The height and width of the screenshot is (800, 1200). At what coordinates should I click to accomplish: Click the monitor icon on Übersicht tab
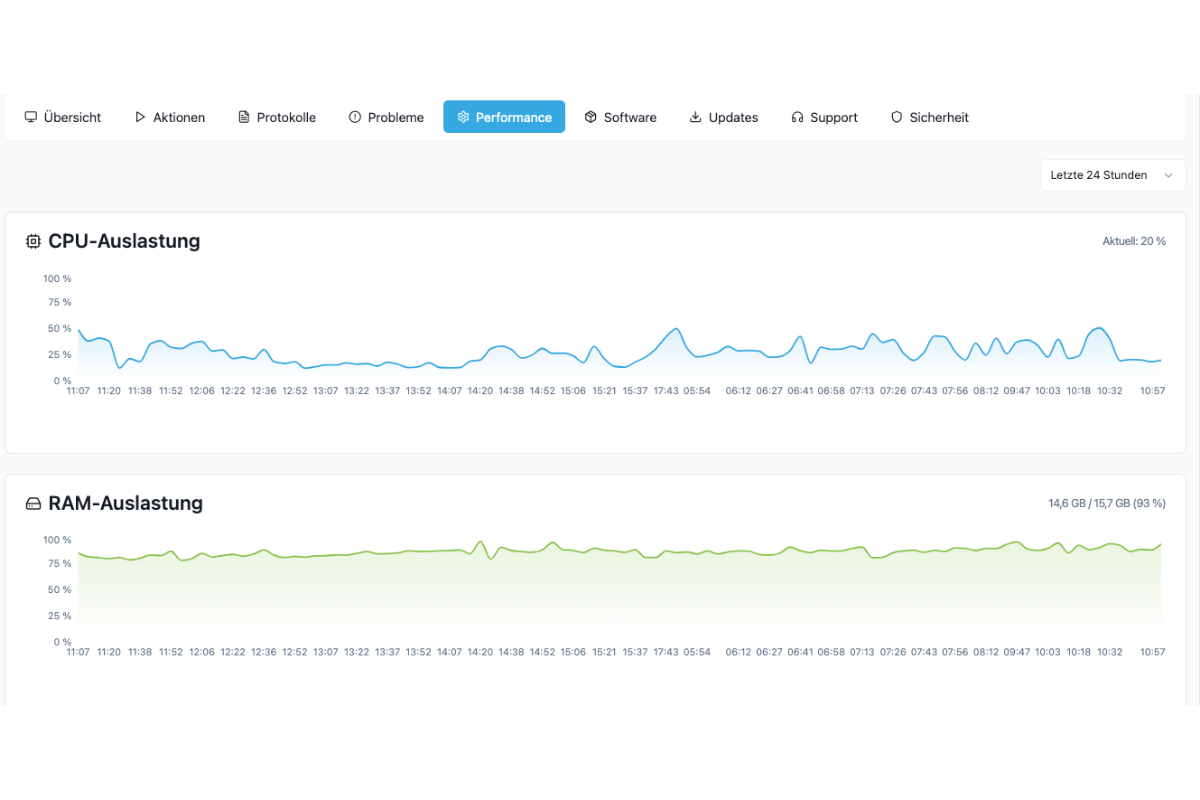(x=31, y=117)
